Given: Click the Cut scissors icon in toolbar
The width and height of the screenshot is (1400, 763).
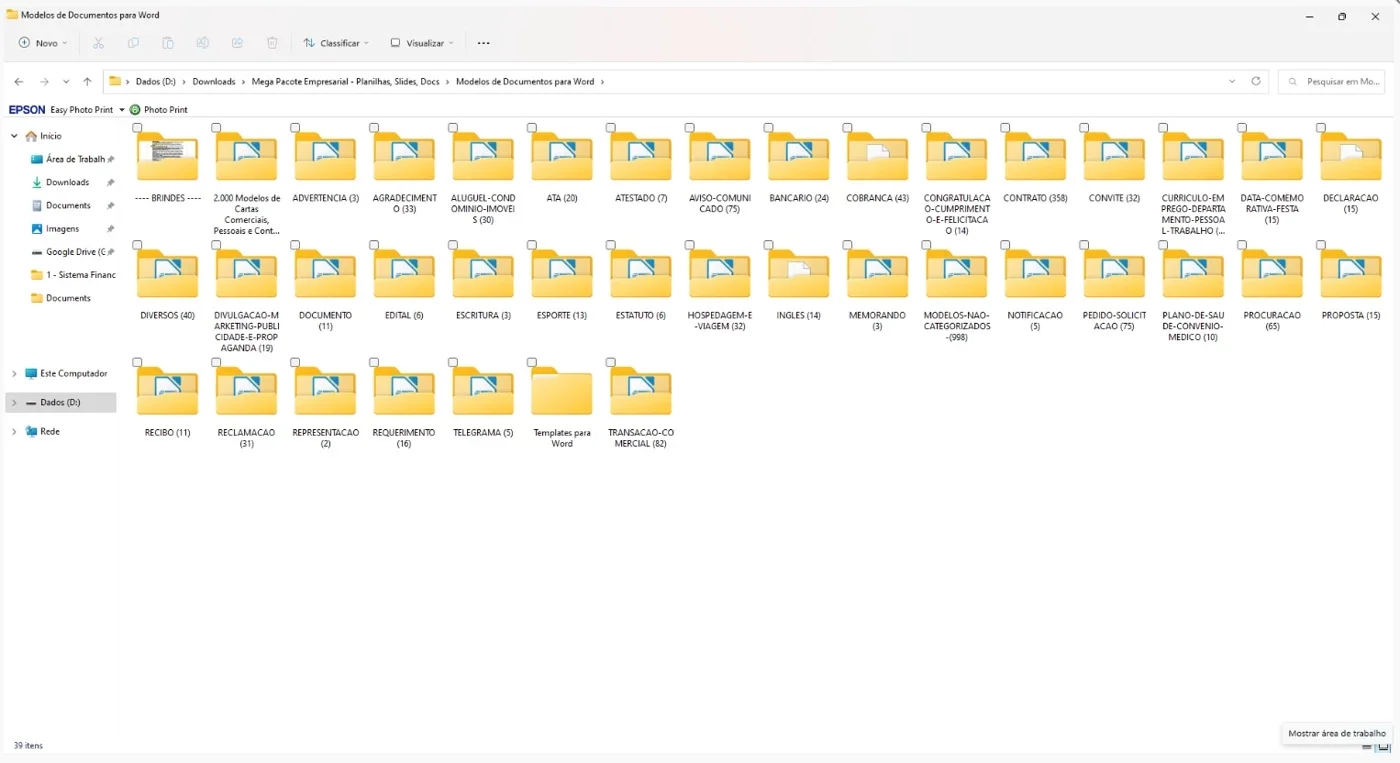Looking at the screenshot, I should 98,43.
